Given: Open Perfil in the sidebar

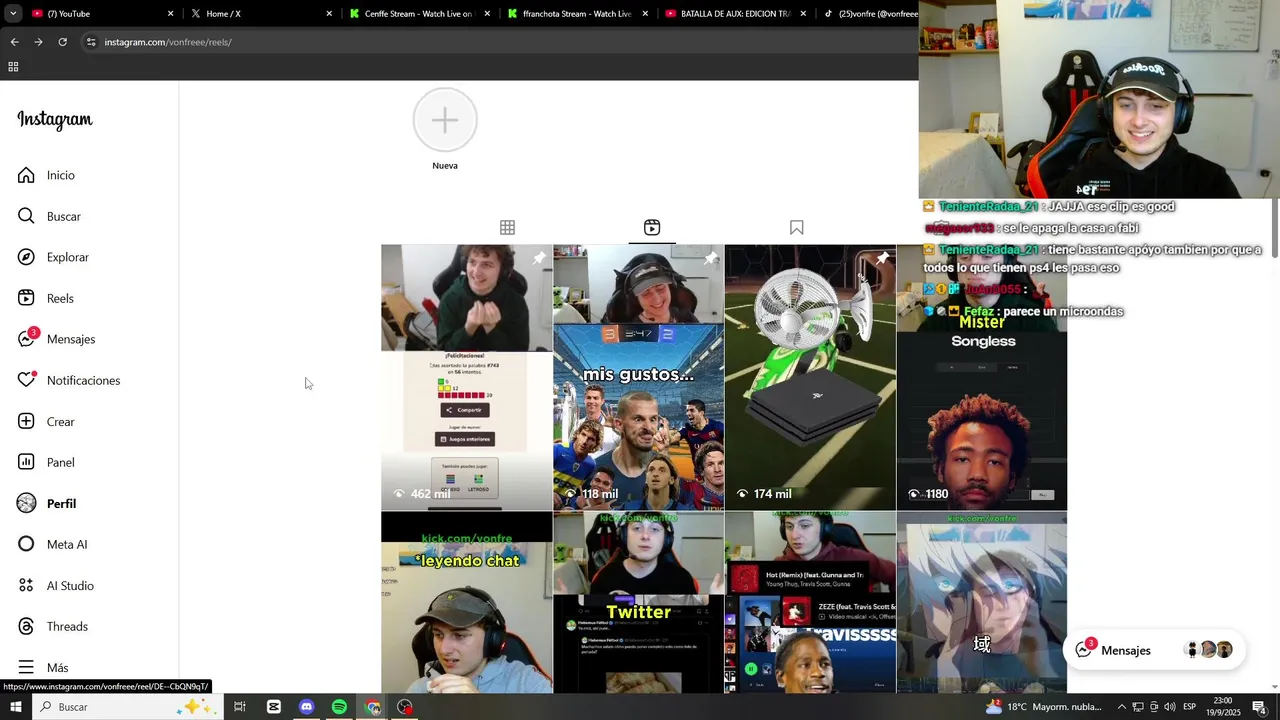Looking at the screenshot, I should 47,504.
